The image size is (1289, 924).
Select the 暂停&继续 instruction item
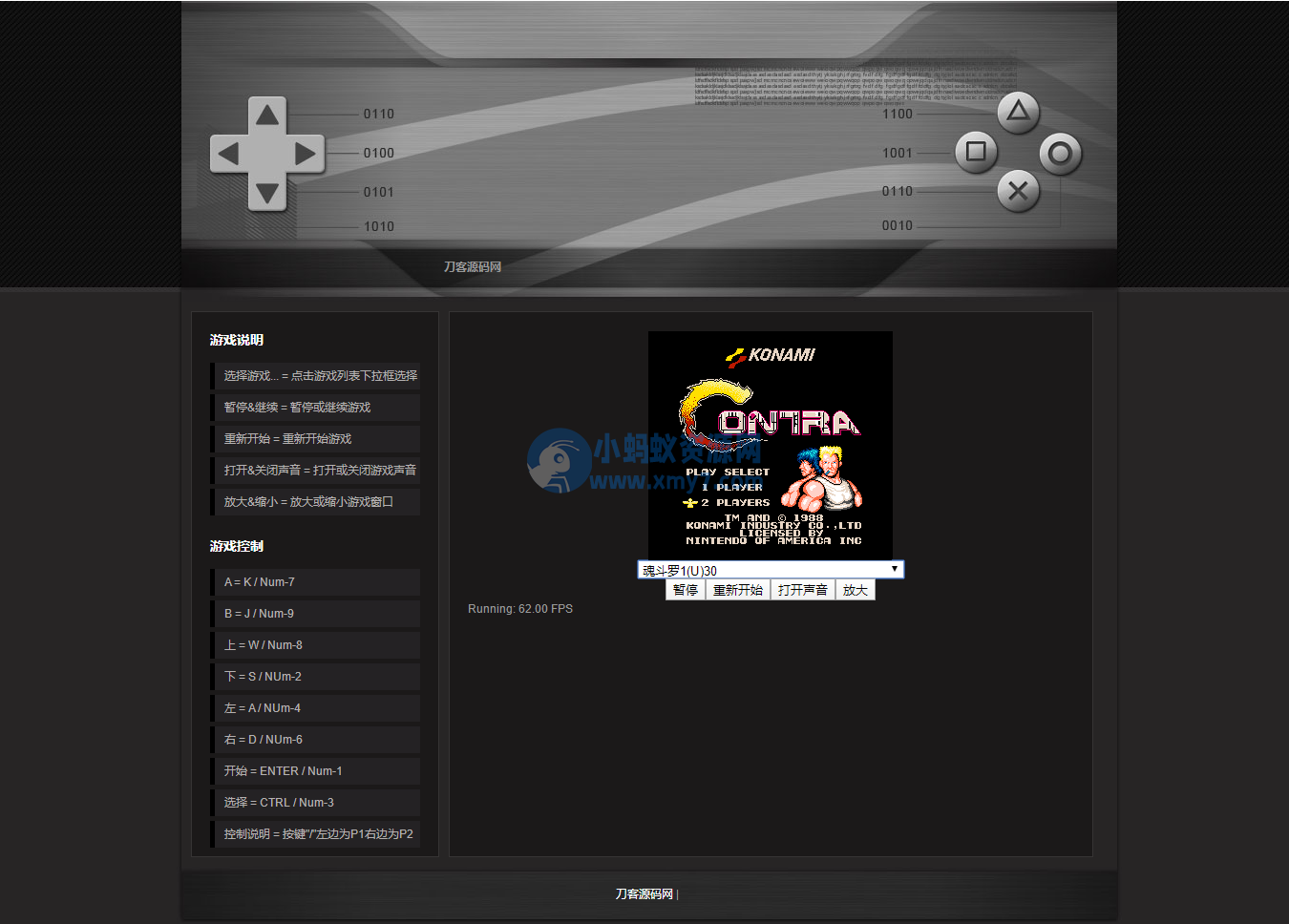(297, 408)
